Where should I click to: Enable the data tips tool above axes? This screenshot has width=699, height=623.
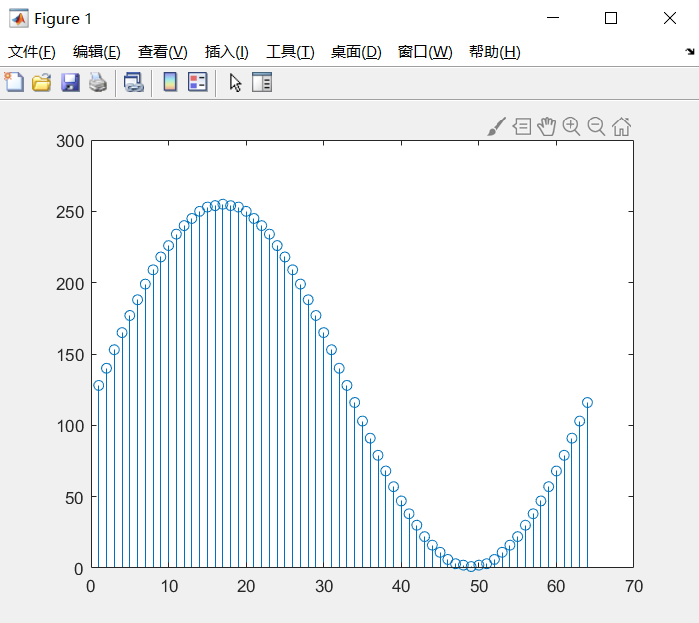click(522, 127)
